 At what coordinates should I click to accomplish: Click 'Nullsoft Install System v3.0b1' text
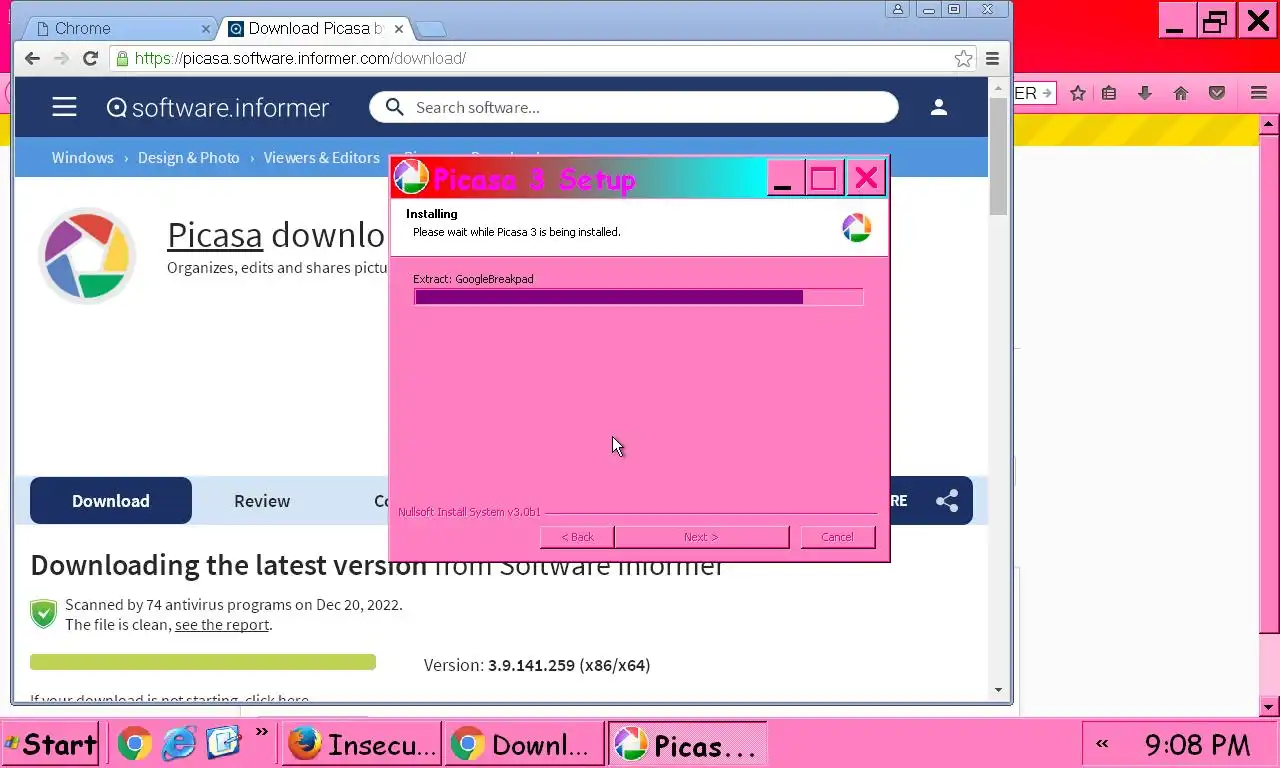pos(469,512)
